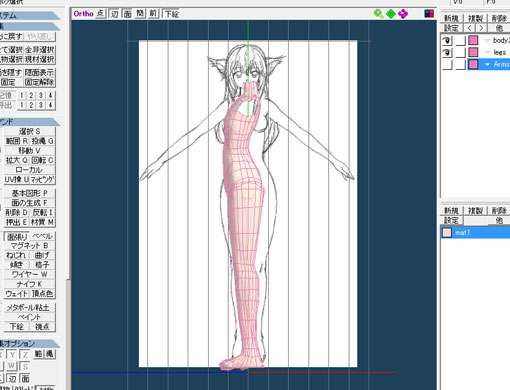Select the ナイフ K knife tool
This screenshot has height=390, width=510.
pyautogui.click(x=29, y=284)
